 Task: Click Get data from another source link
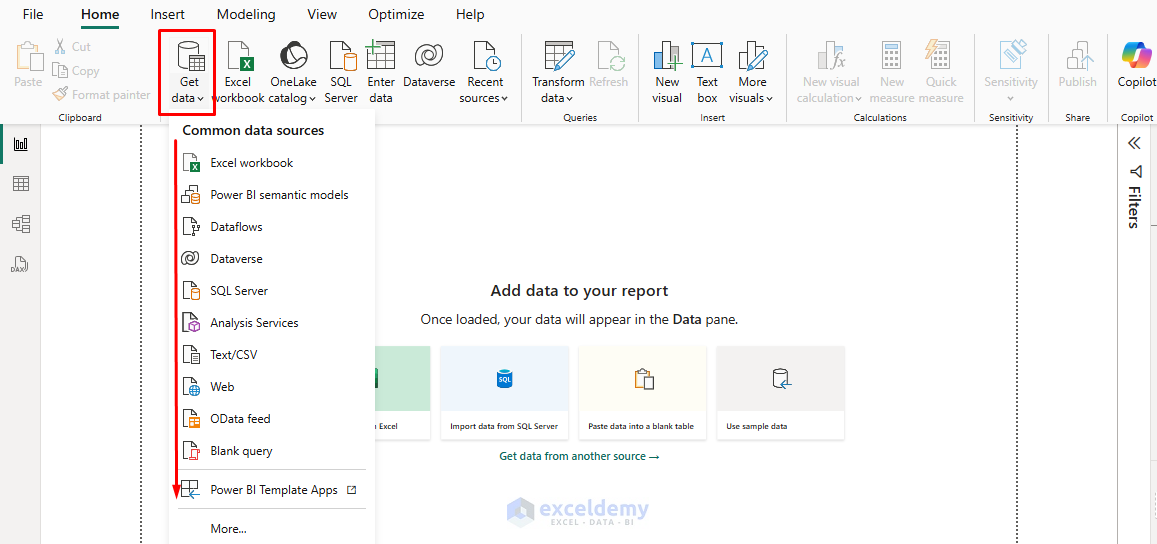pos(579,456)
